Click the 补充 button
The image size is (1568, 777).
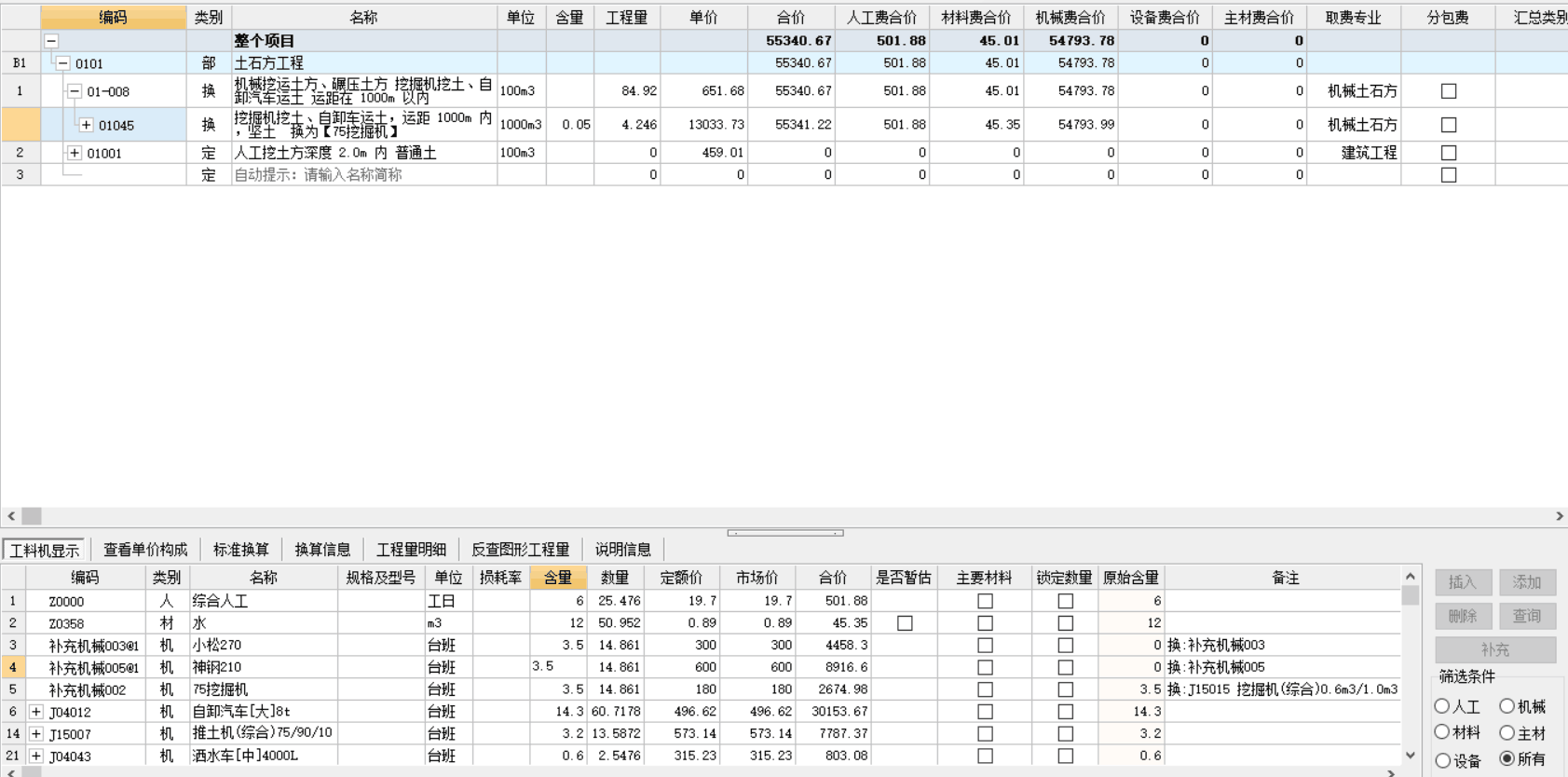1495,649
